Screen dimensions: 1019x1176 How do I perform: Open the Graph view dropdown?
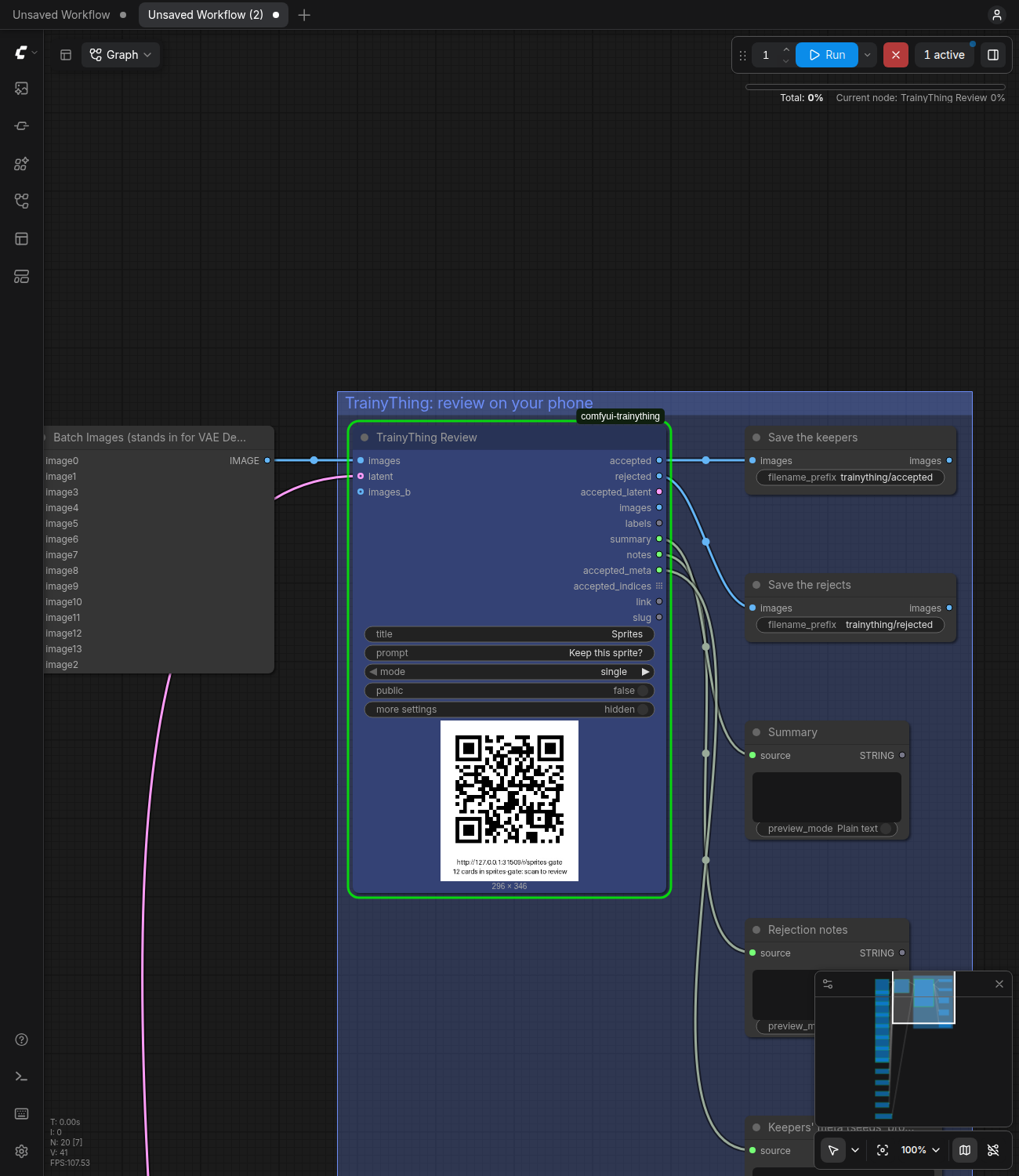121,55
